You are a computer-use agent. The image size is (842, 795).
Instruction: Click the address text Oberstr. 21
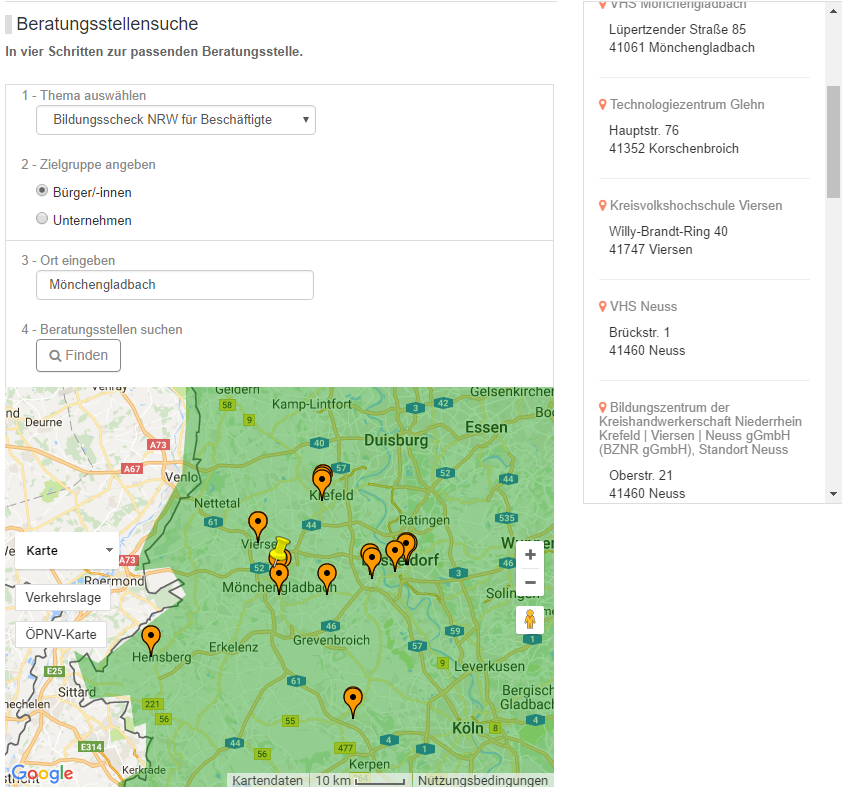click(x=641, y=475)
